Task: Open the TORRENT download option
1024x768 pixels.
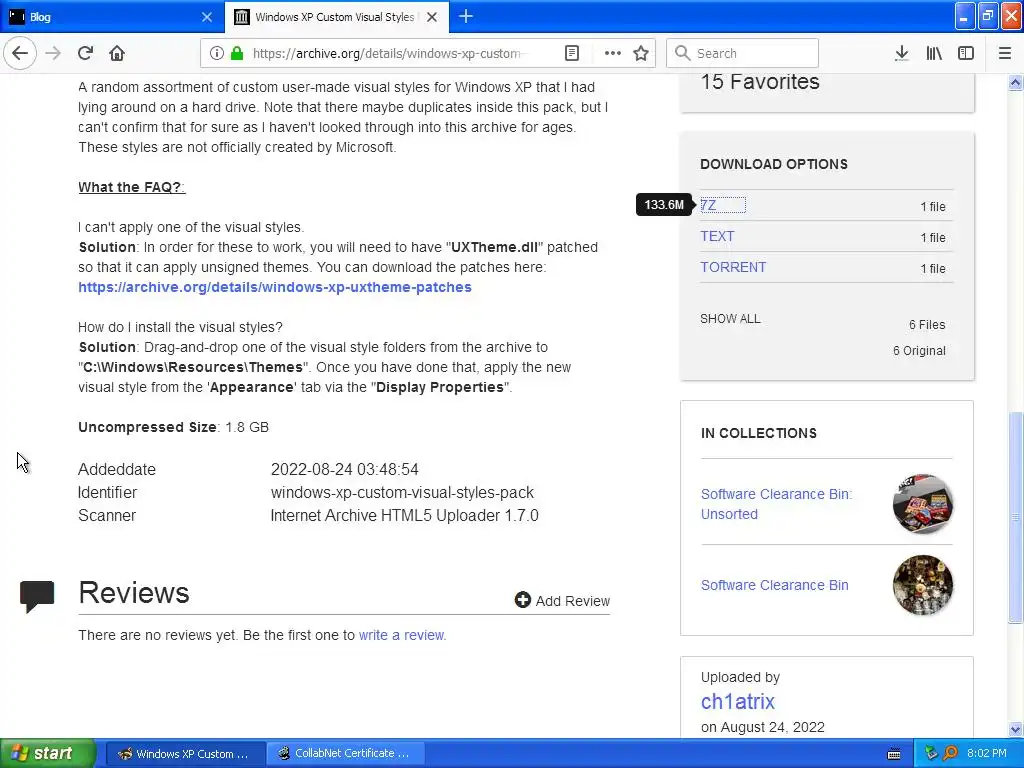Action: [733, 267]
